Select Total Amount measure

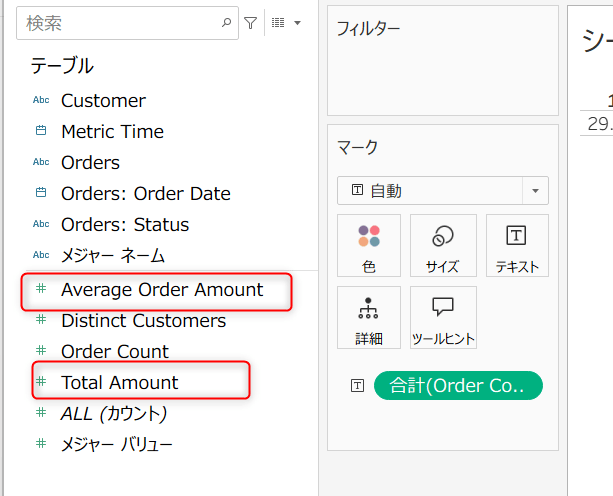tap(120, 382)
